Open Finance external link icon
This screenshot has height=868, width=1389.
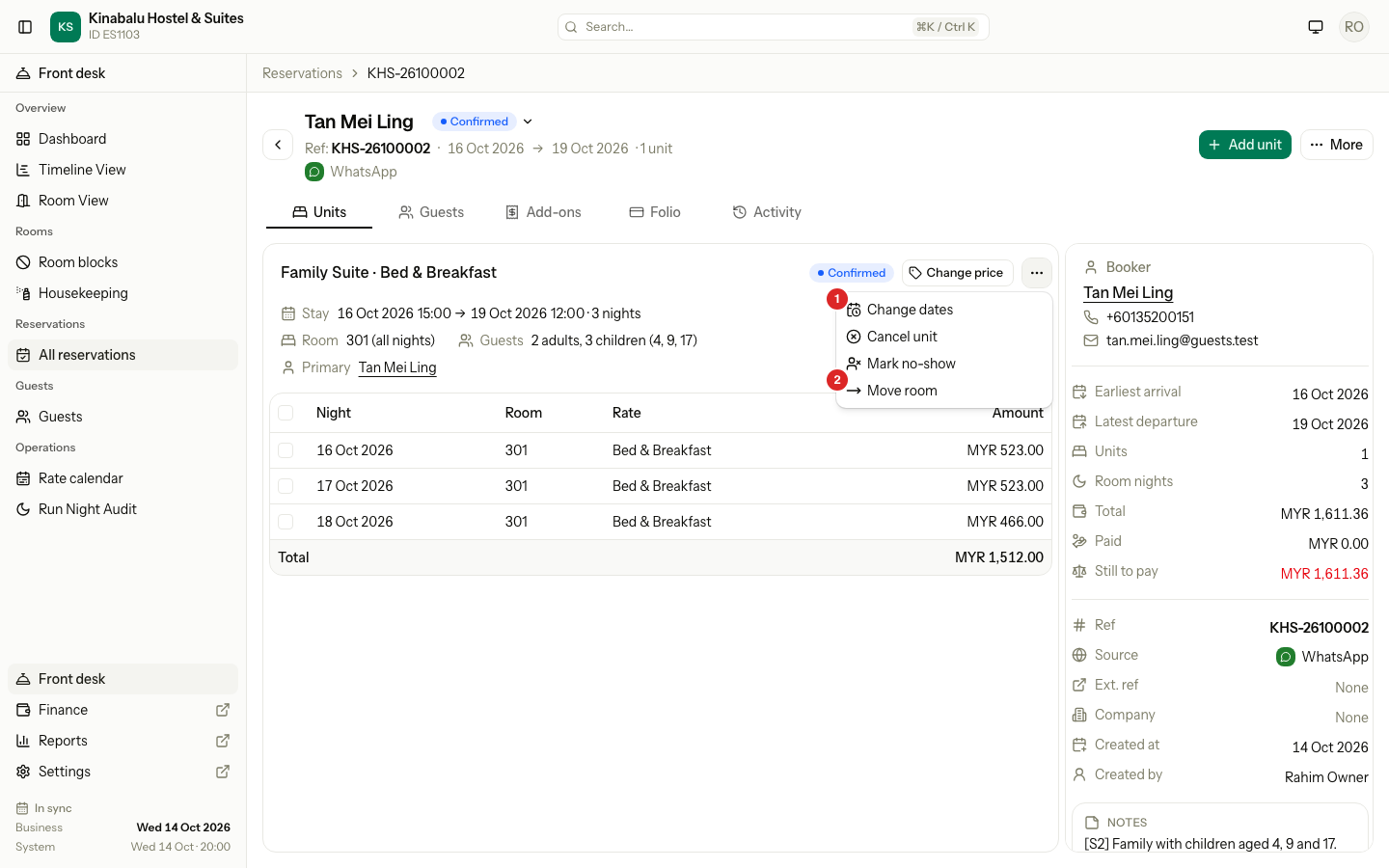223,710
